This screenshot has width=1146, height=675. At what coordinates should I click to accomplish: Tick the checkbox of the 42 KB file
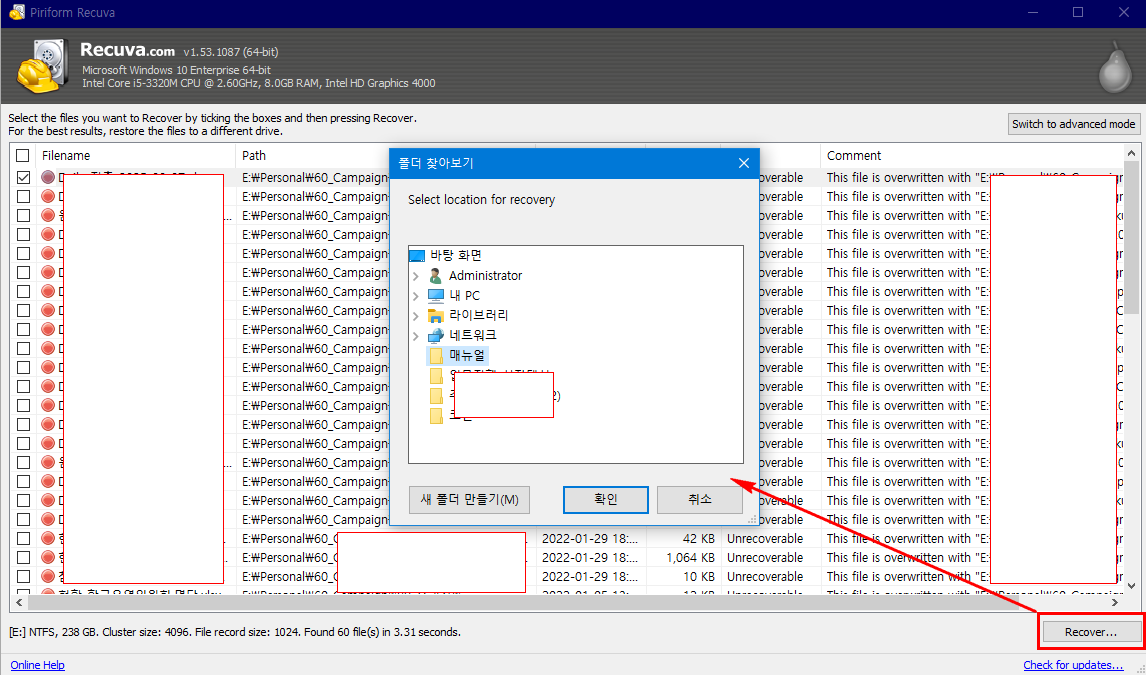23,538
